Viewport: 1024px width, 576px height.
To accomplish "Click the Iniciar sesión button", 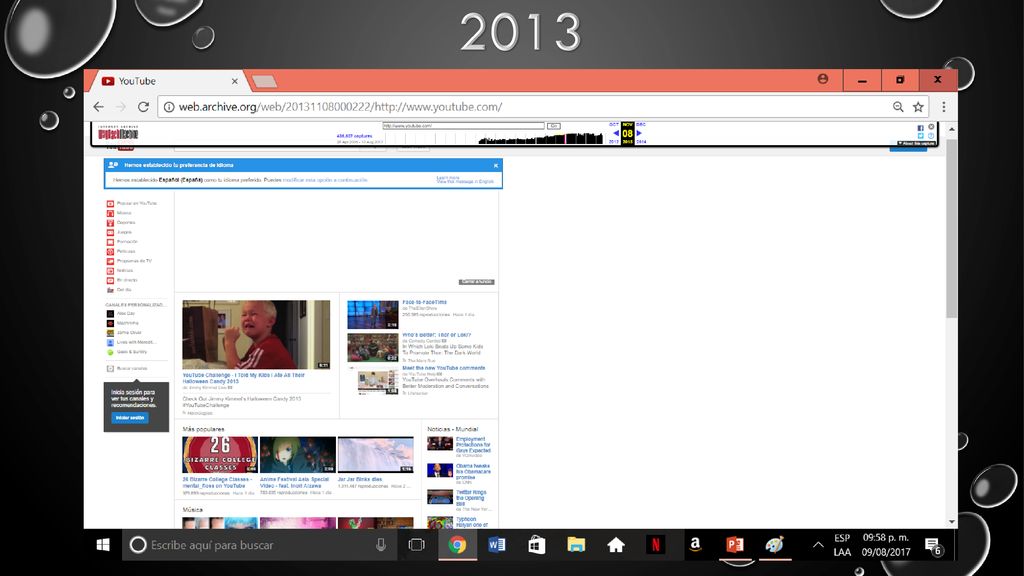I will click(x=129, y=418).
